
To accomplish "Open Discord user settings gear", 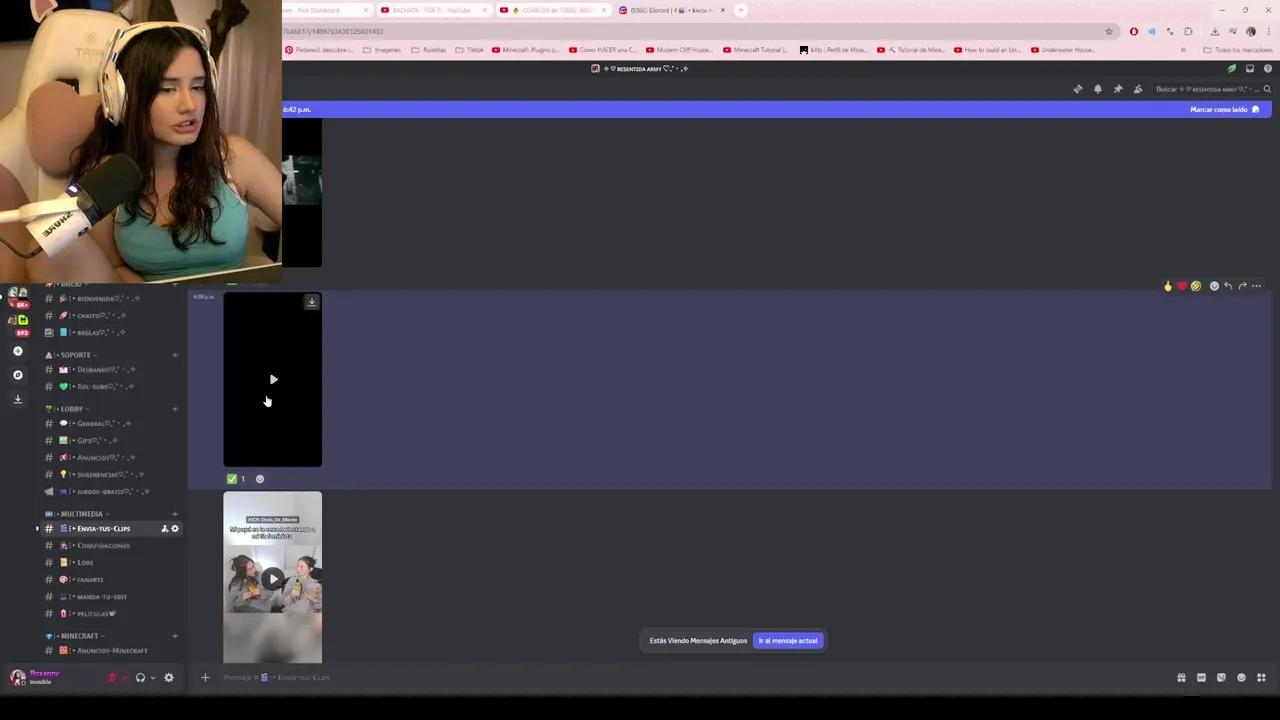I will (x=169, y=678).
